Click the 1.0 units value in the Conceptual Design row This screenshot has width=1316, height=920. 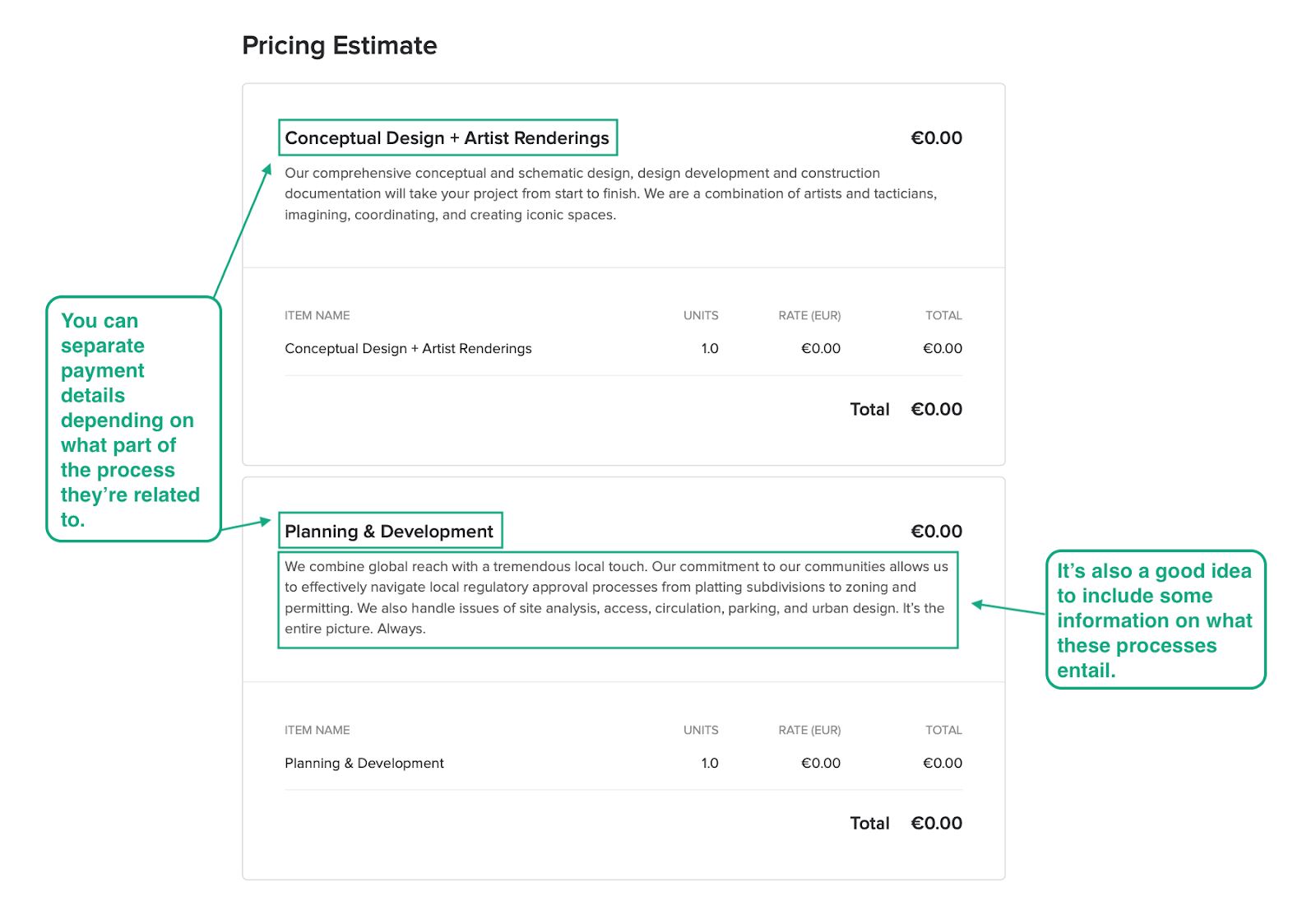[x=710, y=349]
